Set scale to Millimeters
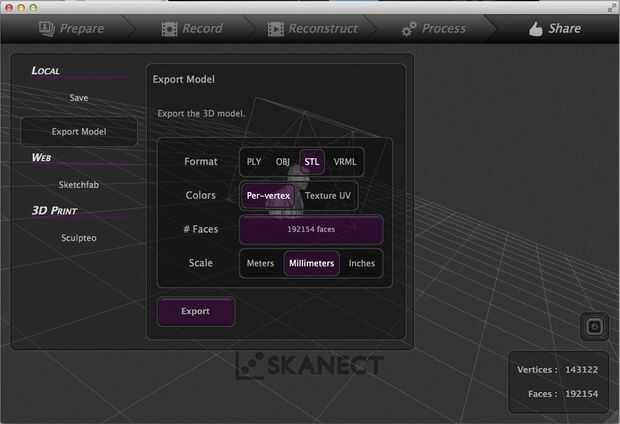The width and height of the screenshot is (620, 424). coord(312,263)
